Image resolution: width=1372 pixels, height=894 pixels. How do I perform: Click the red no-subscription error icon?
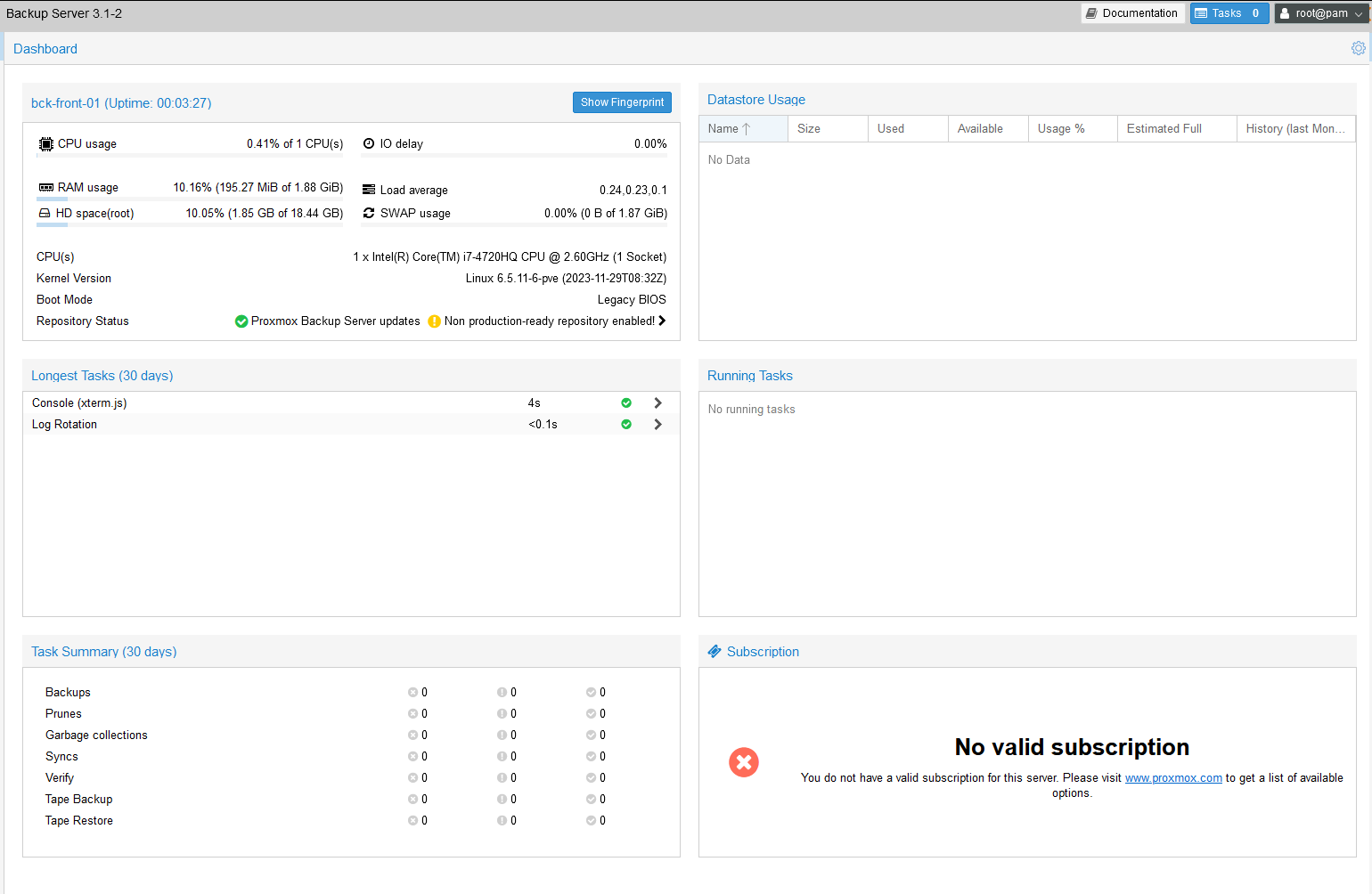744,762
